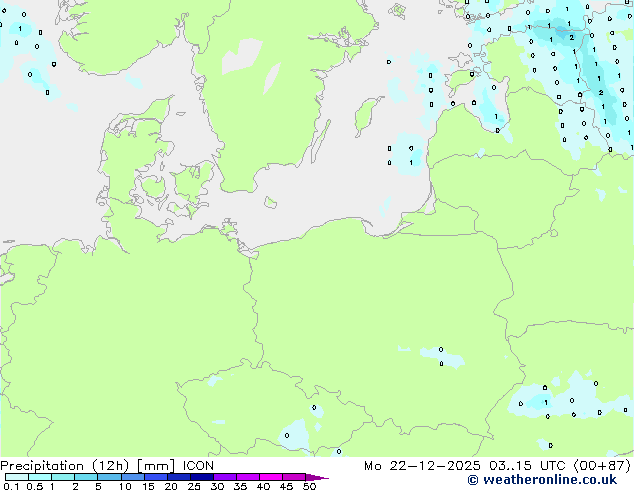
Task: Pick the 0.5–1 mm legend color swatch
Action: tap(40, 477)
